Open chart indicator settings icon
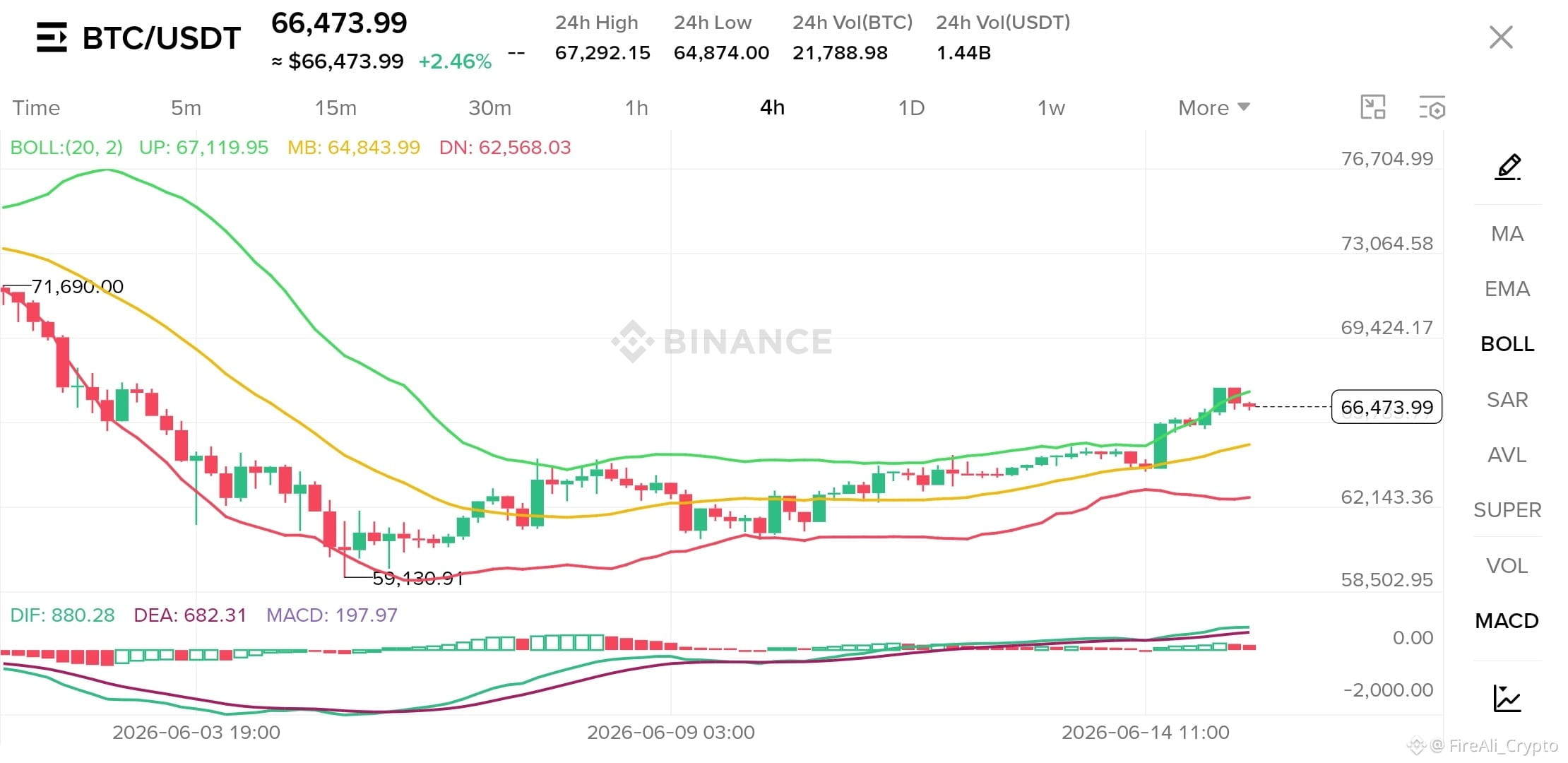The width and height of the screenshot is (1568, 763). coord(1432,107)
